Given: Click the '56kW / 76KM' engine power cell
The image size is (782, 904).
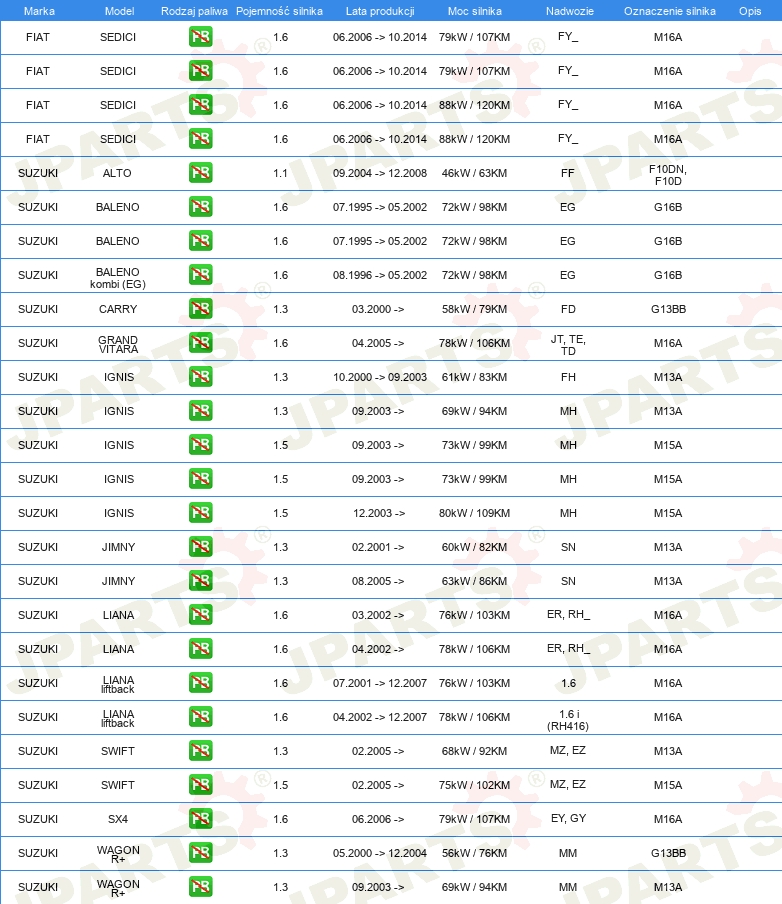Looking at the screenshot, I should pos(474,853).
